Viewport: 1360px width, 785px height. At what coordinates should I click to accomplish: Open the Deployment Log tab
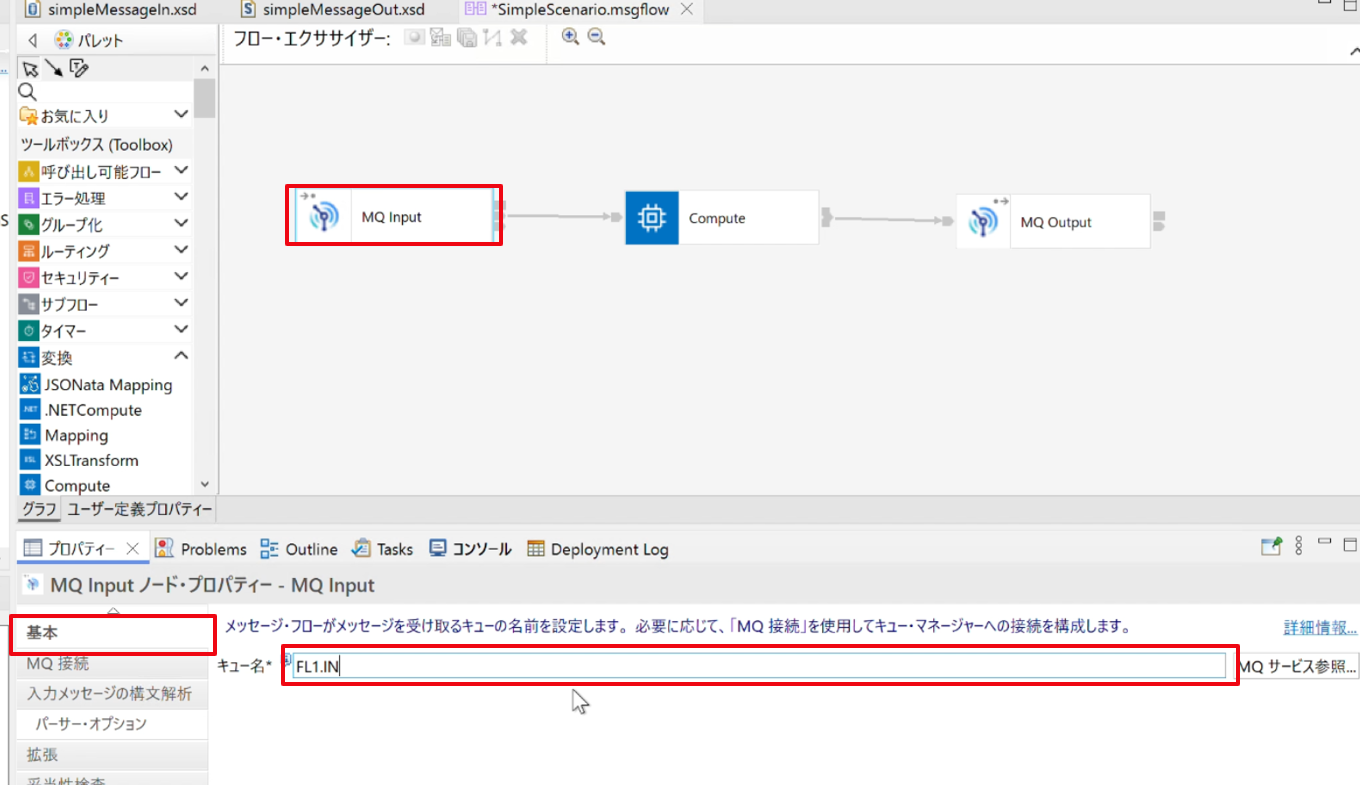(x=597, y=549)
